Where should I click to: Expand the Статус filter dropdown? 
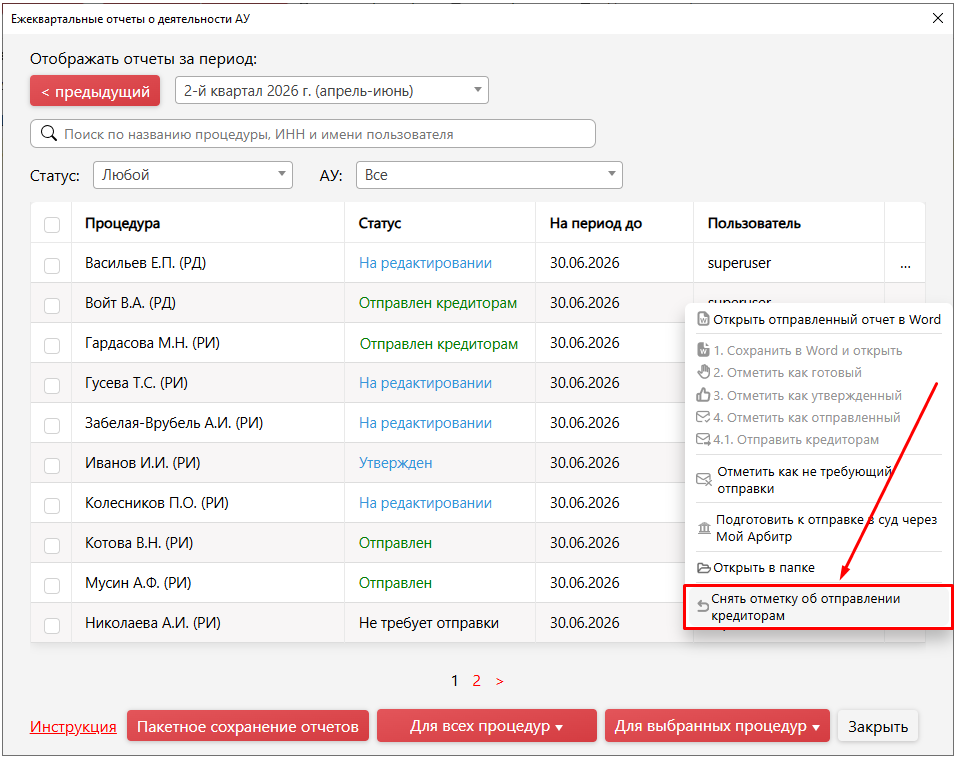point(193,175)
